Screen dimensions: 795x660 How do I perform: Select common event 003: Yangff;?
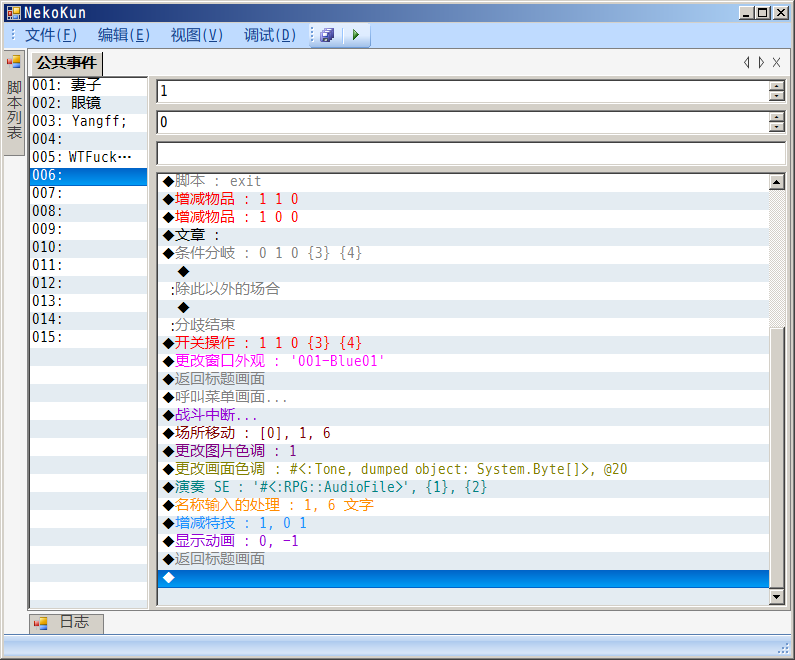point(89,121)
